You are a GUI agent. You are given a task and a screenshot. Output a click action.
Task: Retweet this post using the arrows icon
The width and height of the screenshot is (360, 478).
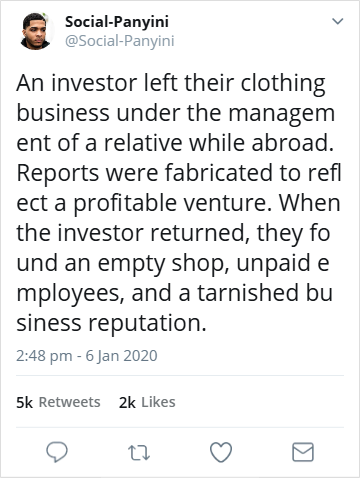coord(139,453)
